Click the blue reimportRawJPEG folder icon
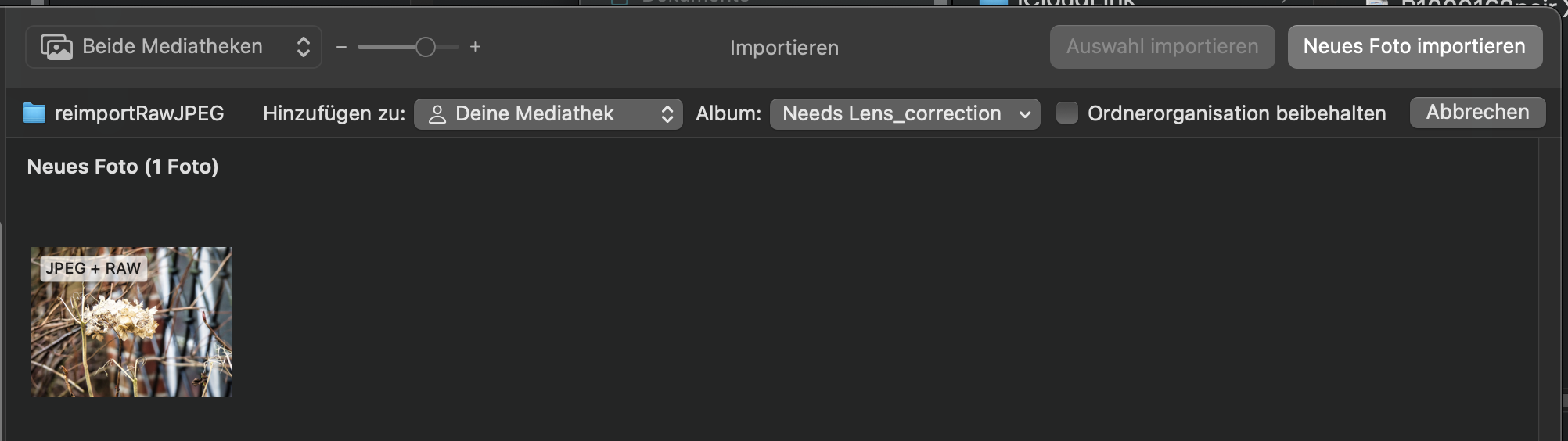Screen dimensions: 1568x441 pyautogui.click(x=34, y=113)
